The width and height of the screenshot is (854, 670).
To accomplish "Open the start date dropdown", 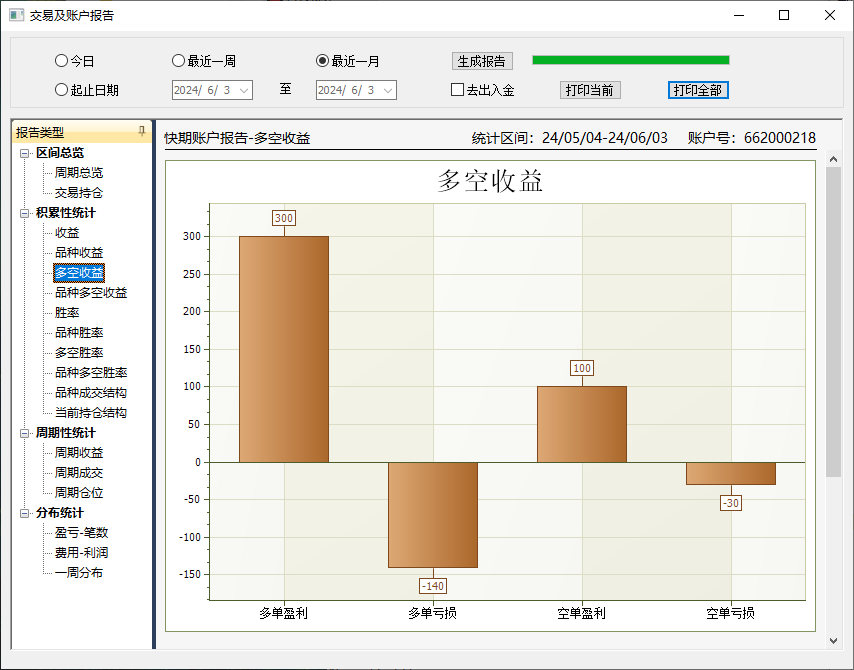I will click(244, 90).
